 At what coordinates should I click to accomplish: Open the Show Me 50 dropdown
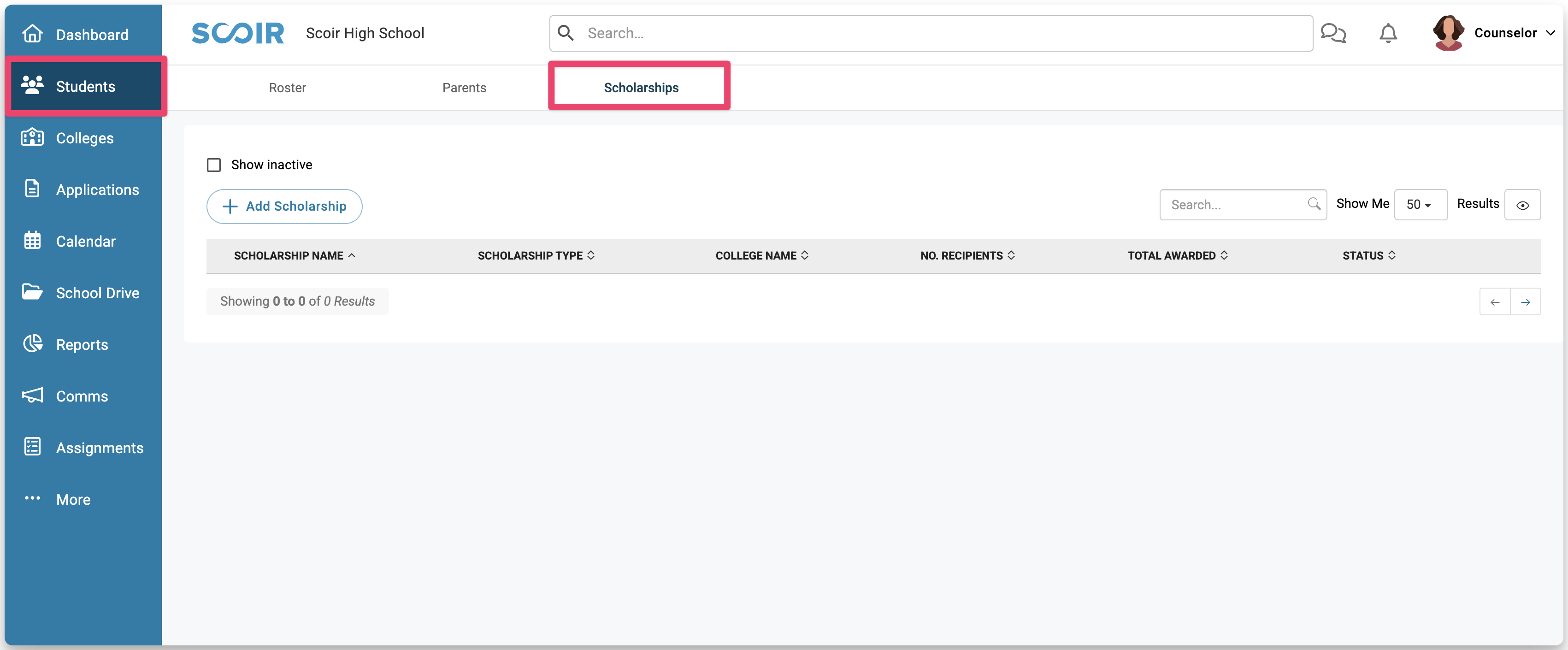[1420, 205]
